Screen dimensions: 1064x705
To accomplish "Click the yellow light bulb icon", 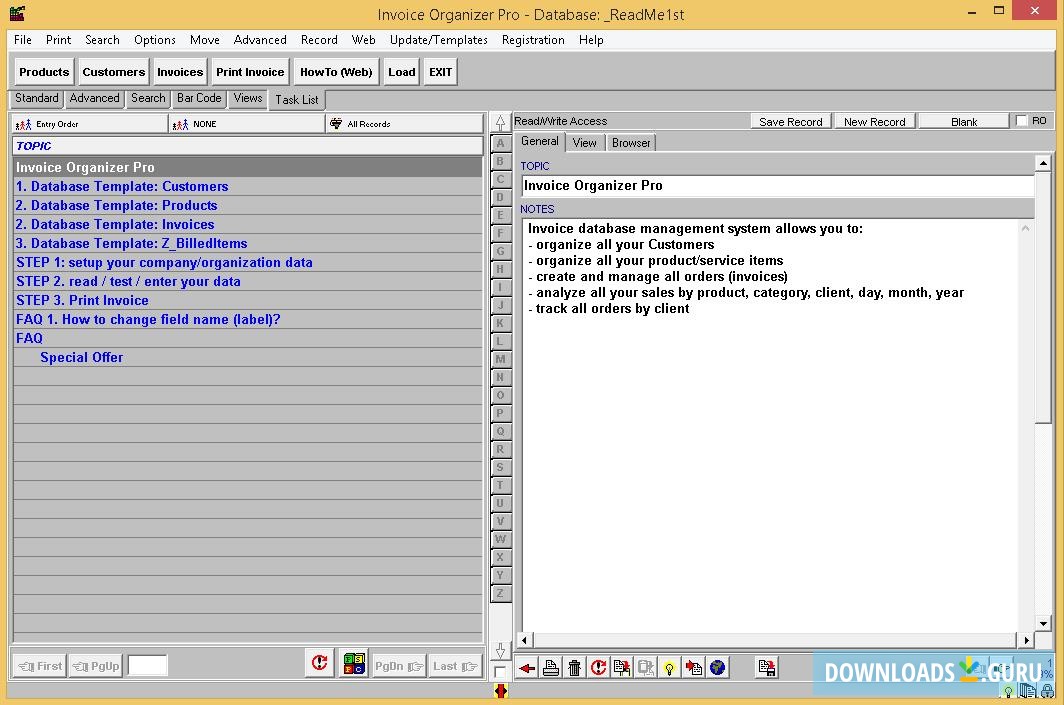I will tap(670, 668).
